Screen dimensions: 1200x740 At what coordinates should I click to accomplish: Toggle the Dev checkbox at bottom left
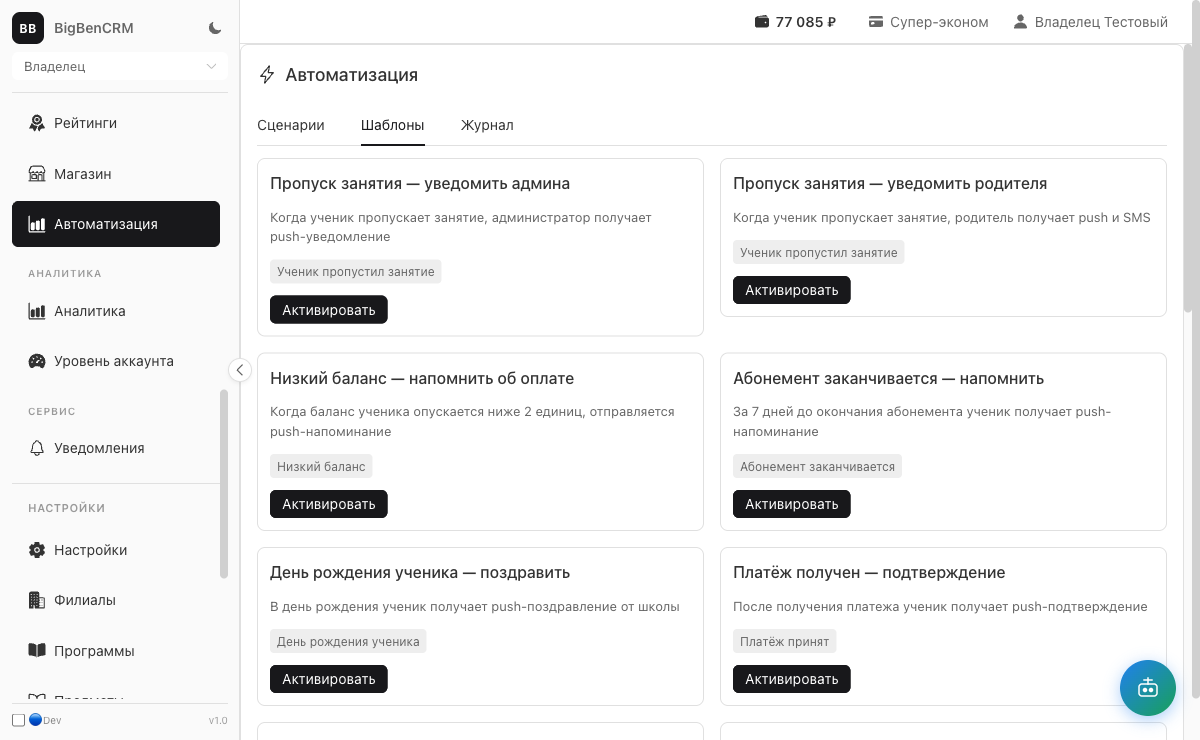pyautogui.click(x=16, y=719)
